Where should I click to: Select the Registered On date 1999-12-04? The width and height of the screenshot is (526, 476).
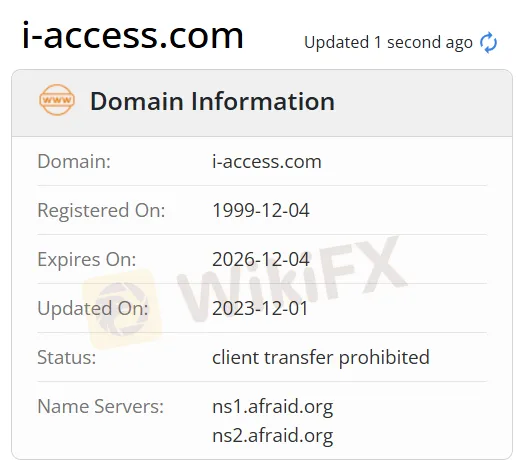point(261,210)
